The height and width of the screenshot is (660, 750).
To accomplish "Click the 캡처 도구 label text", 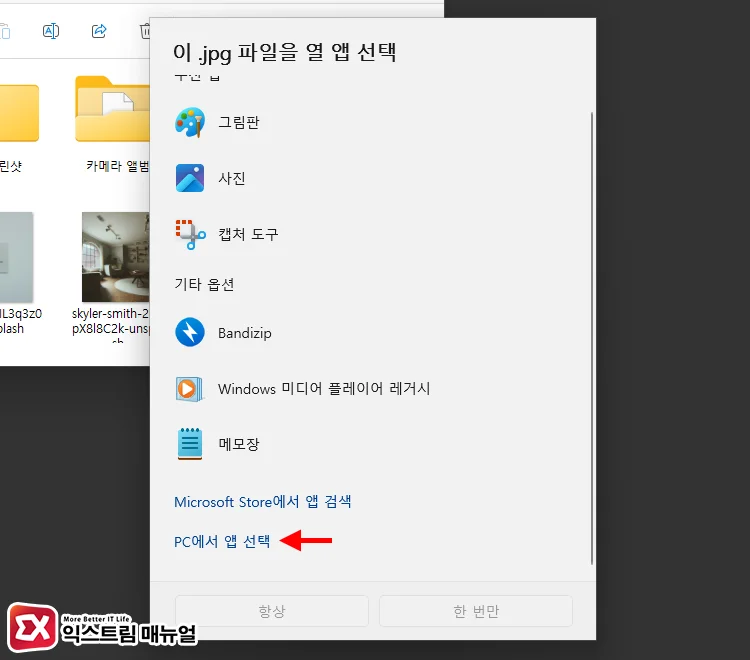I will click(248, 234).
